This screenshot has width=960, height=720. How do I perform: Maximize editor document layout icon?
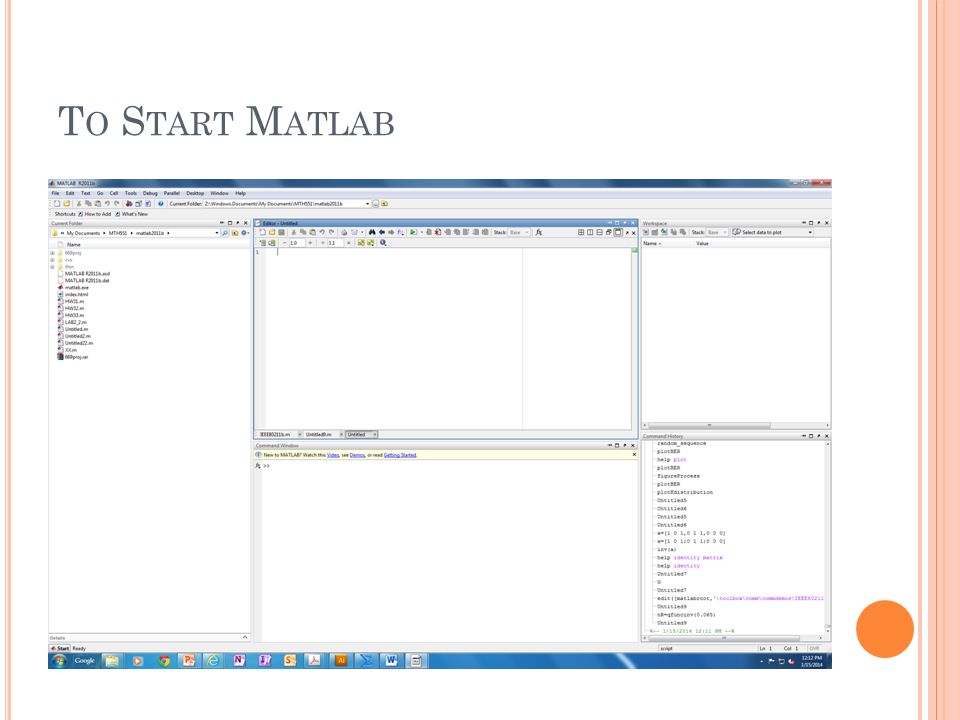(x=618, y=232)
